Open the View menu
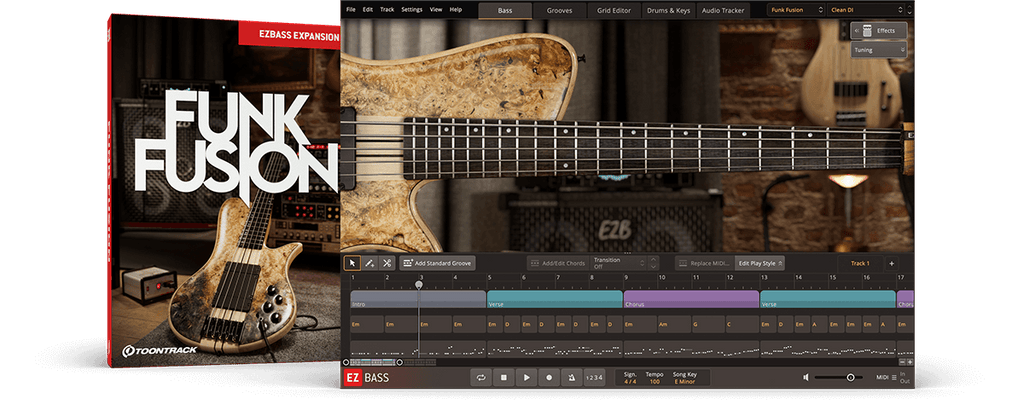The height and width of the screenshot is (416, 1024). (436, 10)
